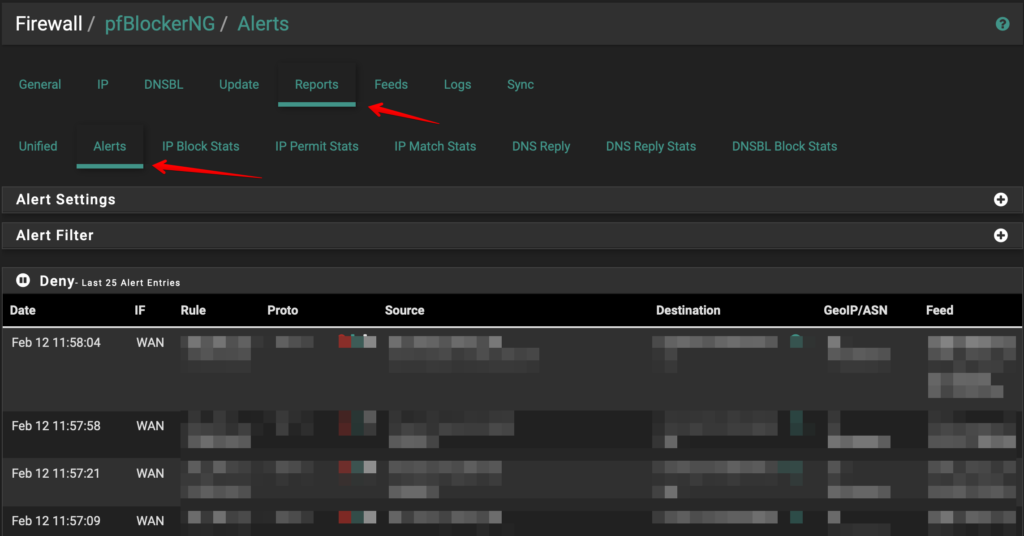Click the Alerts breadcrumb link

pyautogui.click(x=263, y=24)
